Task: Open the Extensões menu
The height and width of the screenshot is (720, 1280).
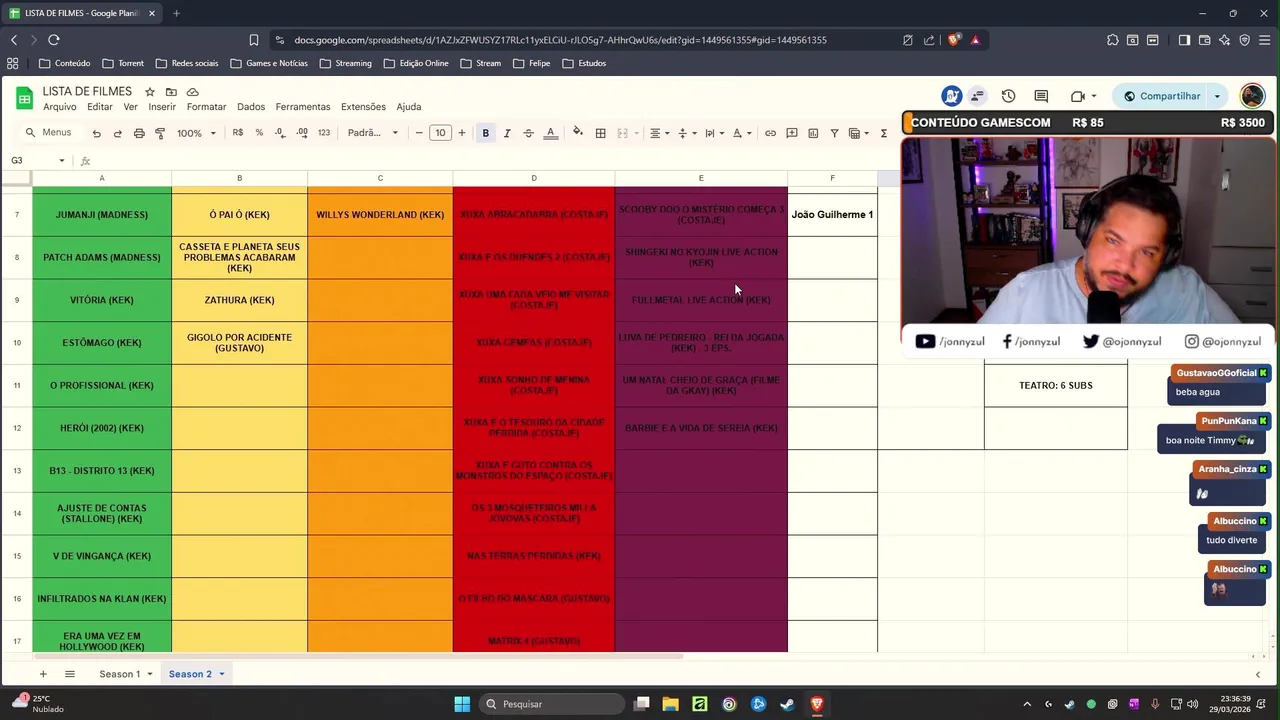Action: 363,107
